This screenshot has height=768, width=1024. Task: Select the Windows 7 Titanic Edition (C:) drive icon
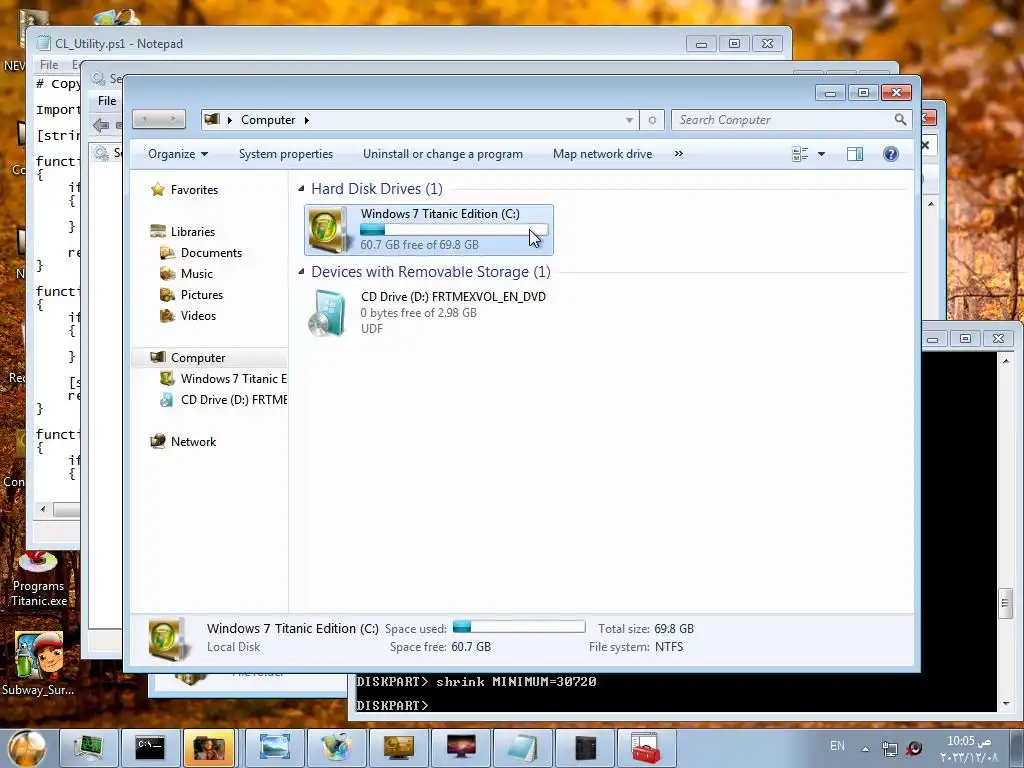[x=327, y=229]
